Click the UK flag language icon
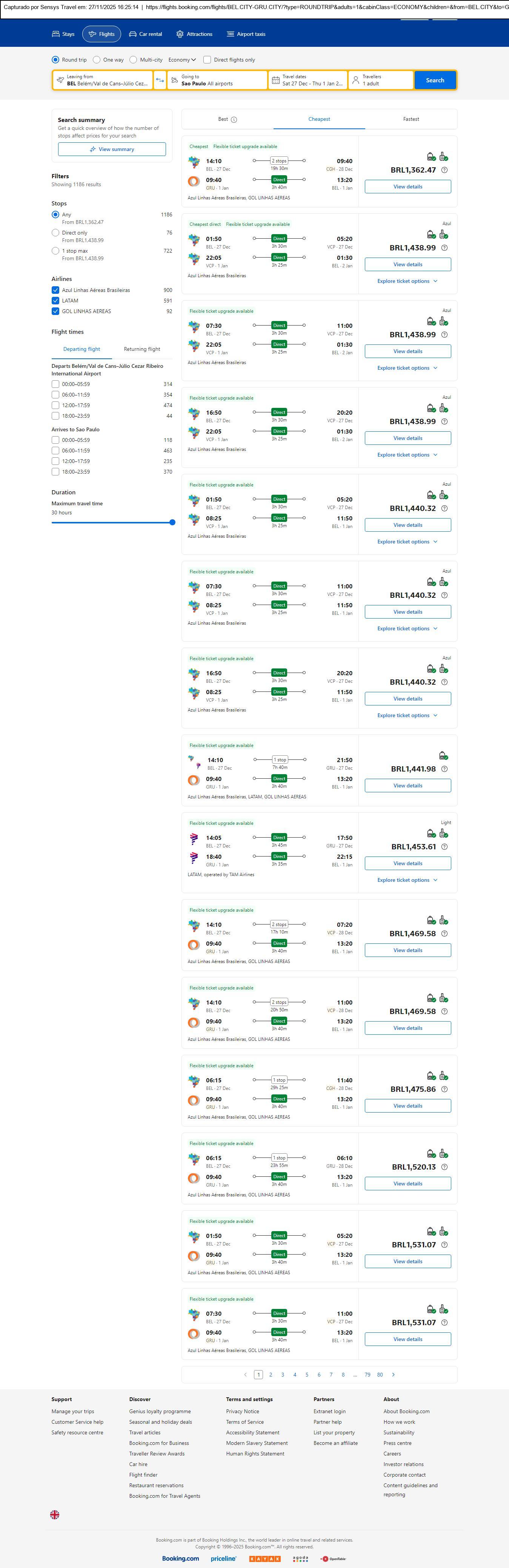 [55, 1514]
